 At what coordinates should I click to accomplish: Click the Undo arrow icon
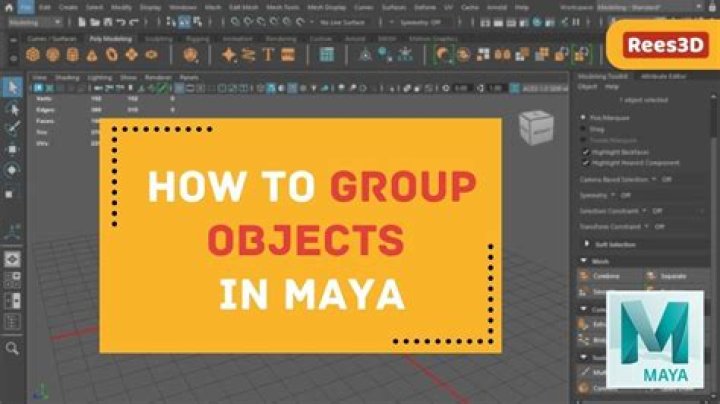point(121,22)
